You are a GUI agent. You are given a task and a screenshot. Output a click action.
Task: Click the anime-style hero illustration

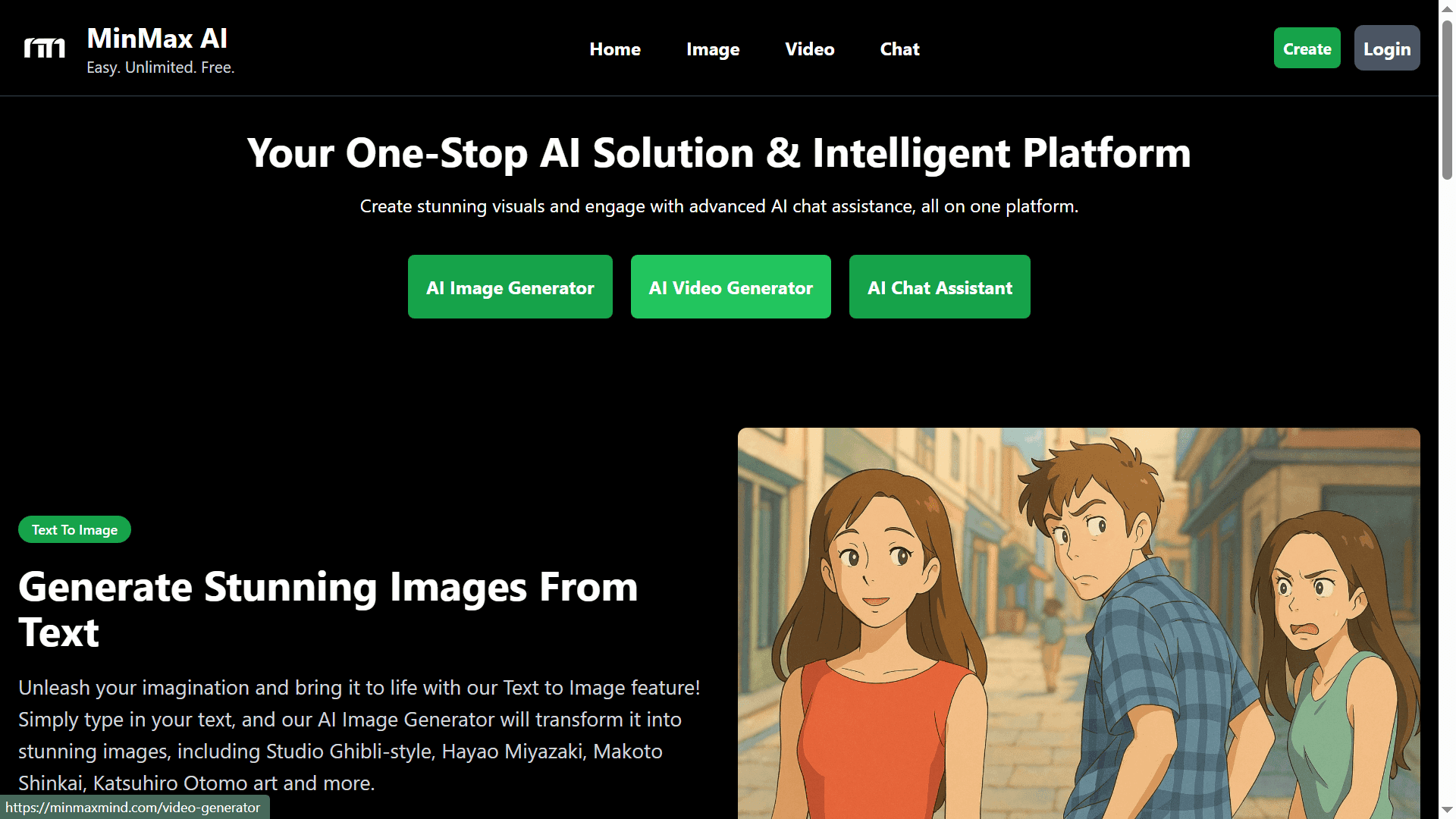point(1077,622)
